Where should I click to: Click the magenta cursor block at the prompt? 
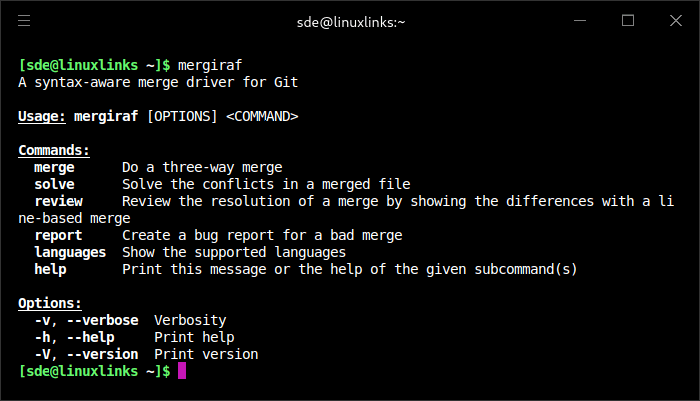coord(182,371)
